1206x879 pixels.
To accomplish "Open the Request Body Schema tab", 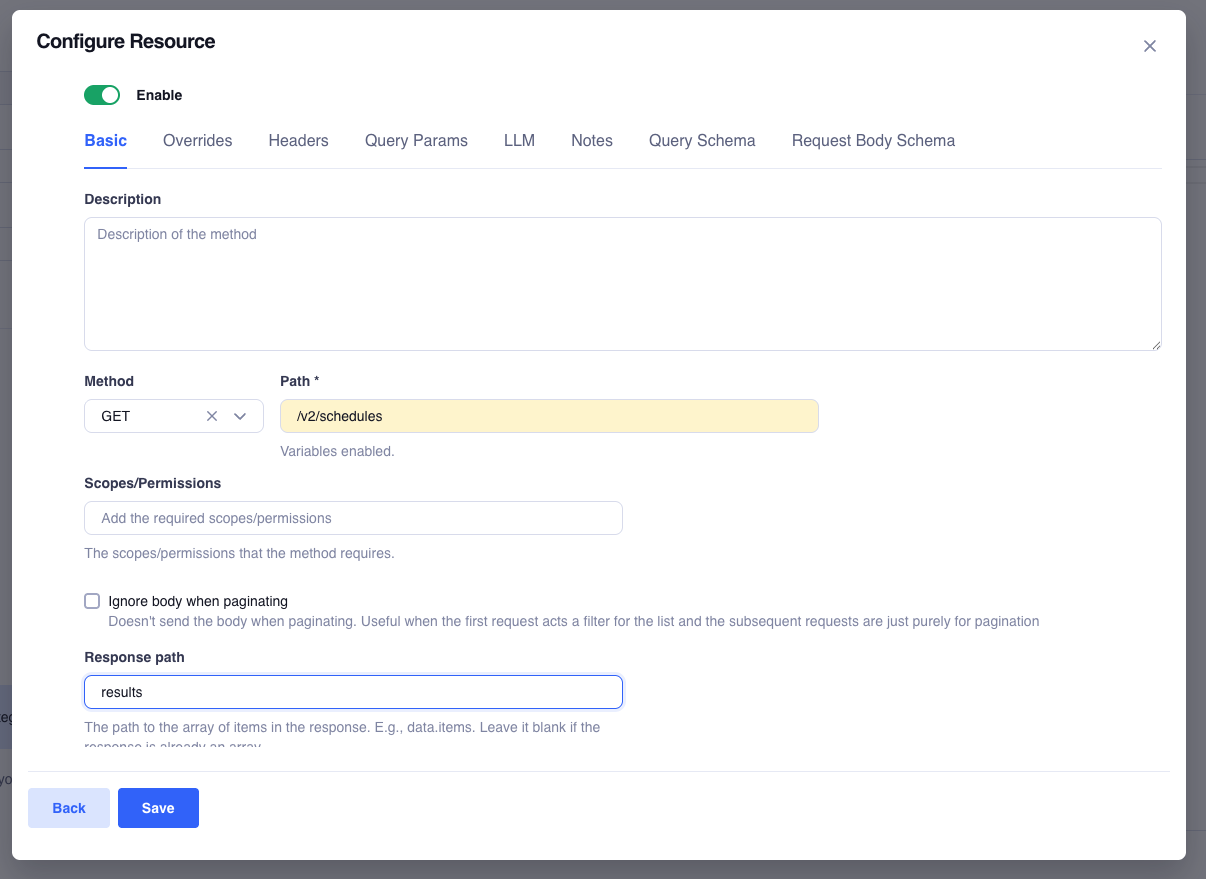I will pyautogui.click(x=872, y=141).
